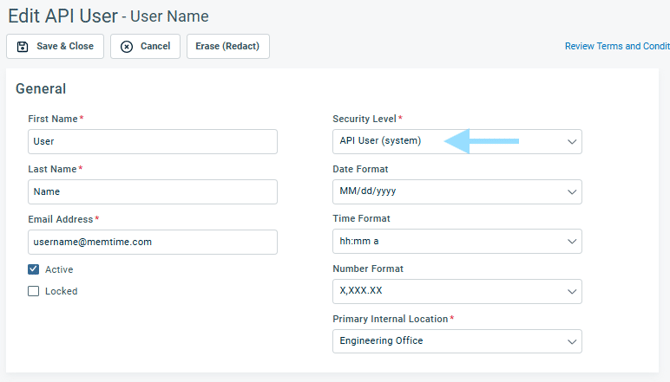This screenshot has width=670, height=382.
Task: Open the X,XXX.XX number format dropdown
Action: click(x=457, y=291)
